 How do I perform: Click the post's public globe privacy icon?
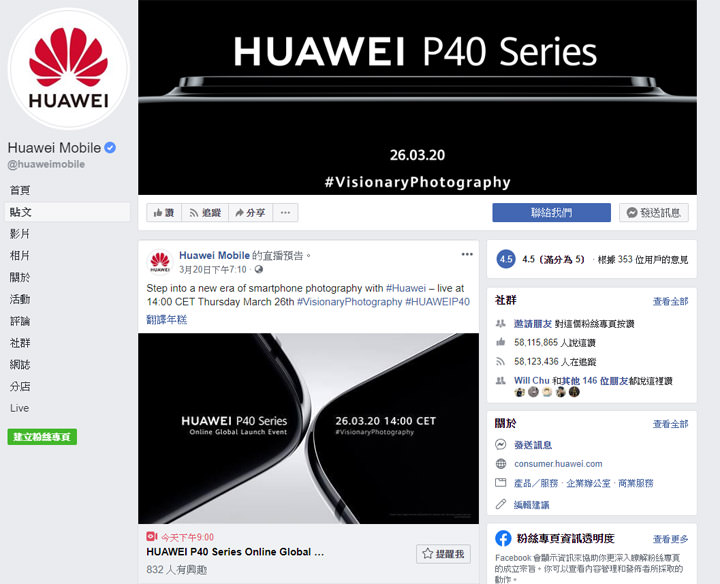click(259, 269)
